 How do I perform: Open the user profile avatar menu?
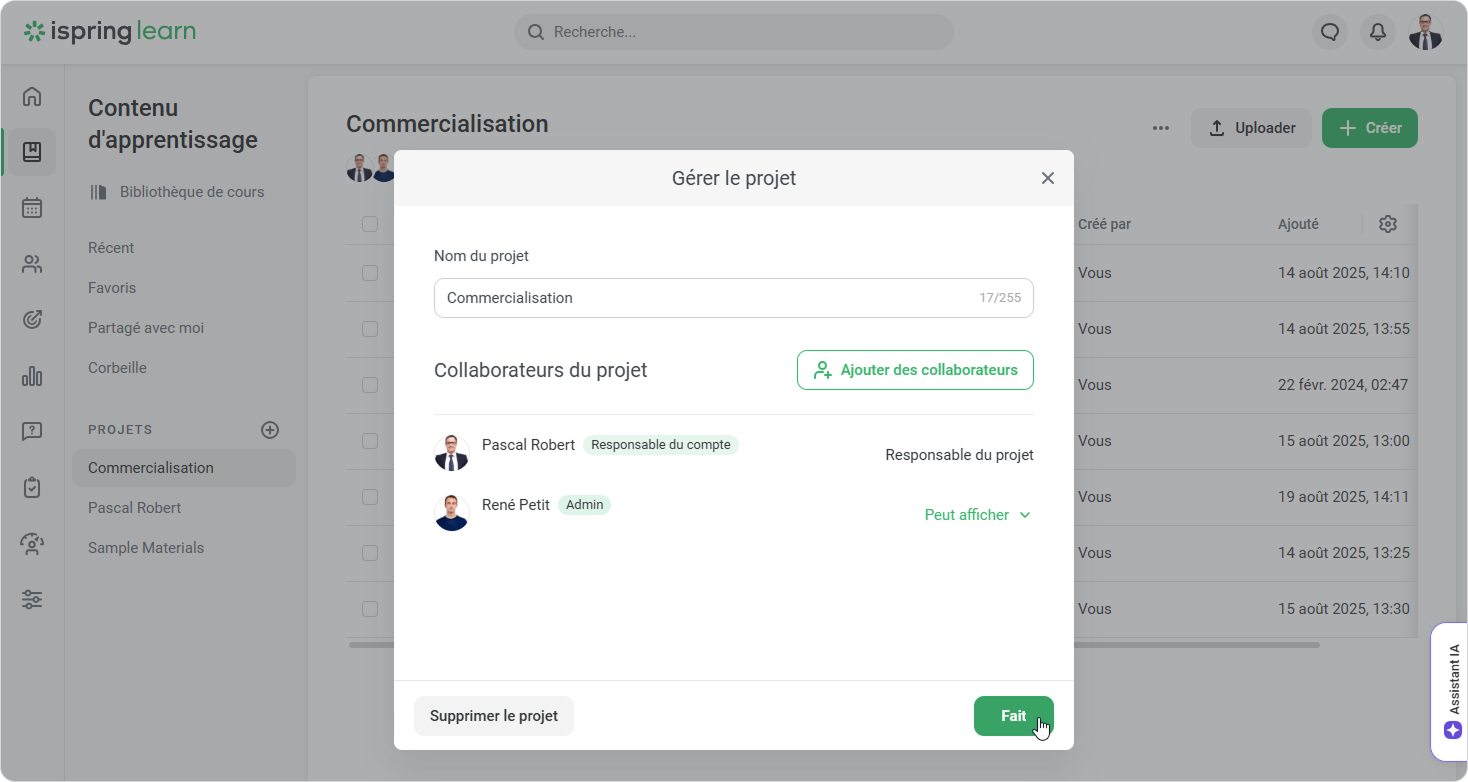pos(1426,32)
